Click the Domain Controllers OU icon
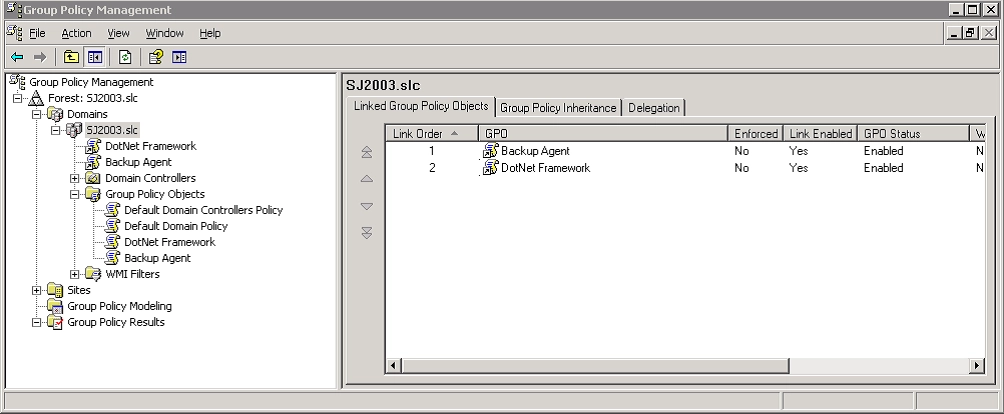1004x414 pixels. (x=93, y=178)
